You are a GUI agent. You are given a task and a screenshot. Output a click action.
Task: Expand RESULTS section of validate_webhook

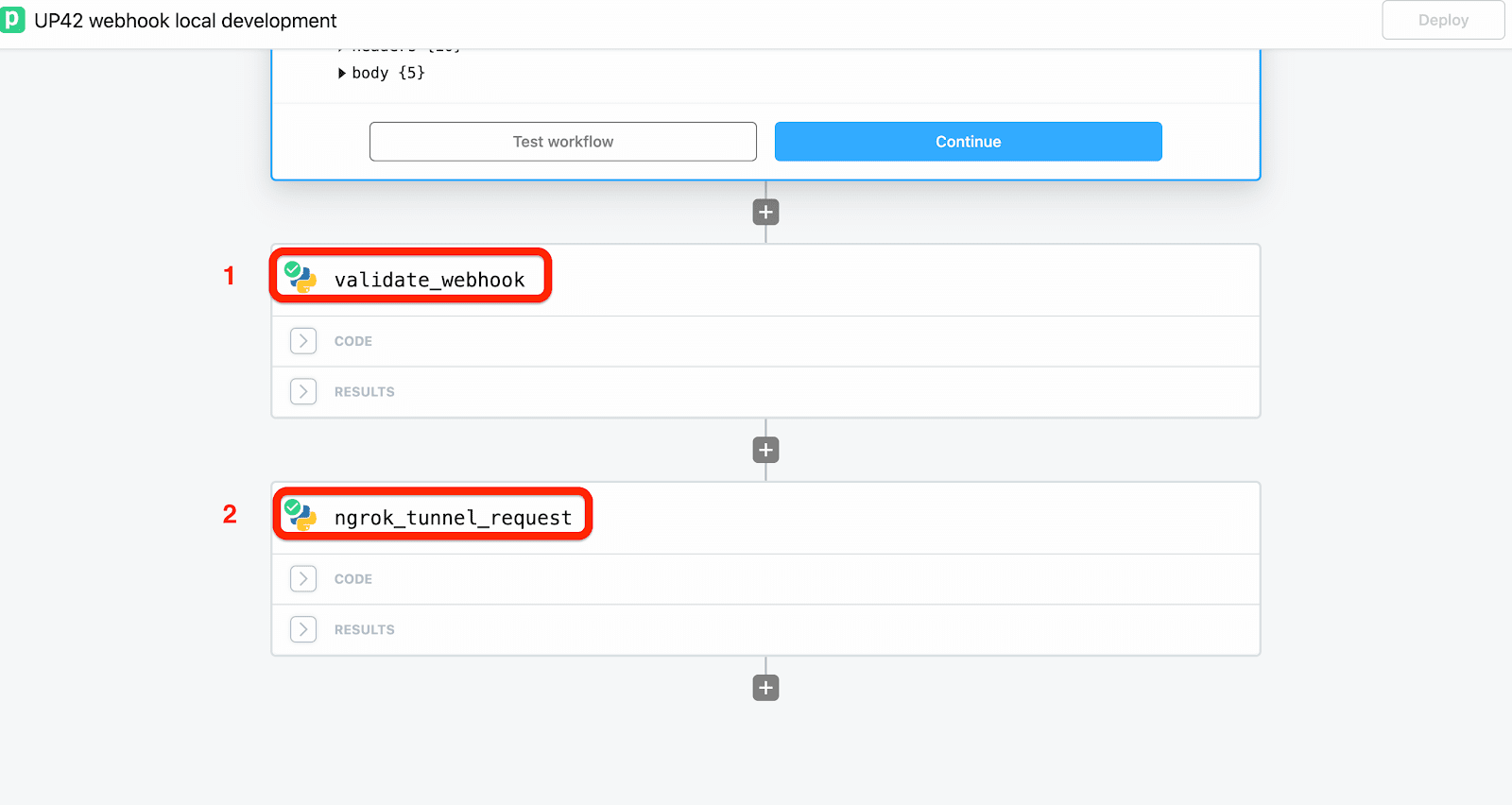(303, 391)
